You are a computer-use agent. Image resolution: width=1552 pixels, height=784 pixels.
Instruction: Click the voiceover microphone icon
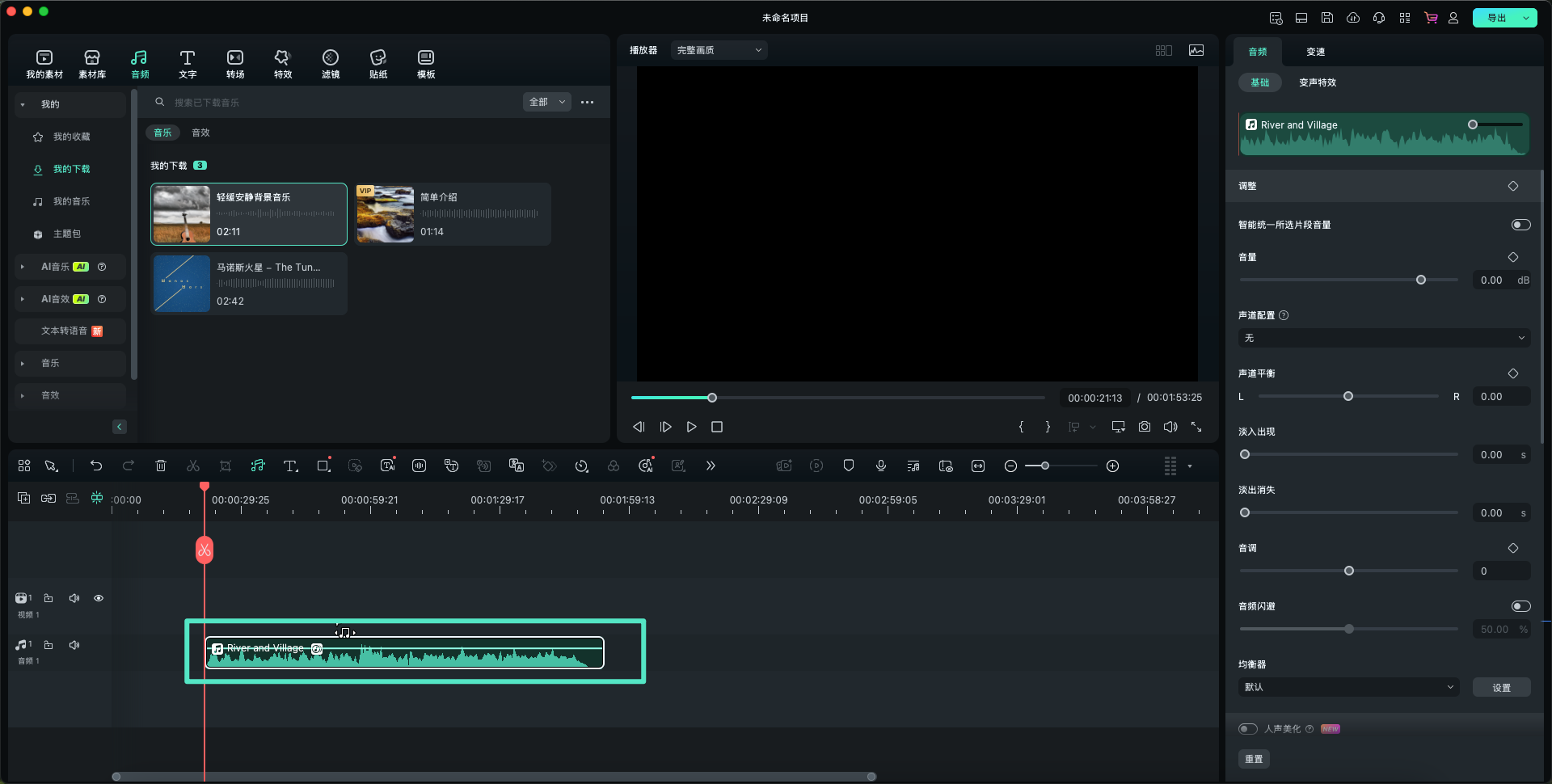click(x=881, y=466)
